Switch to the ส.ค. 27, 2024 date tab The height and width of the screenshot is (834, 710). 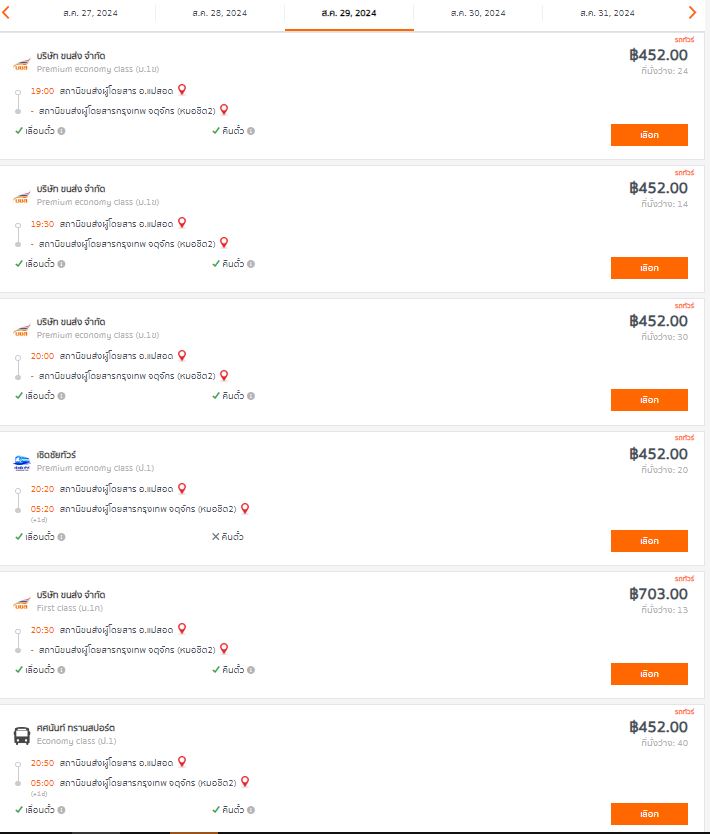point(90,13)
